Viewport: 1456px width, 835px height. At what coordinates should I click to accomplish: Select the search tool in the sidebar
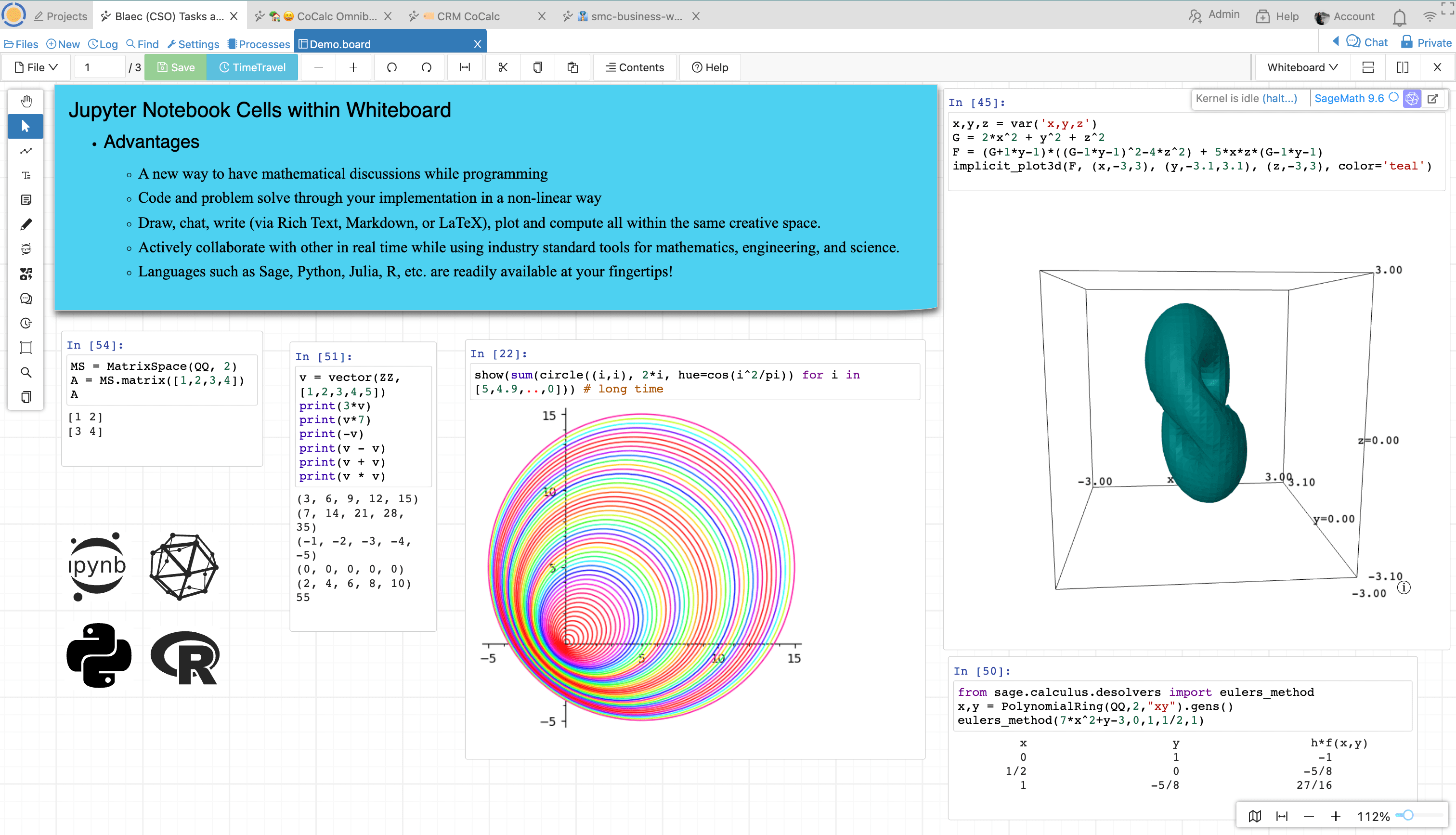pos(26,372)
